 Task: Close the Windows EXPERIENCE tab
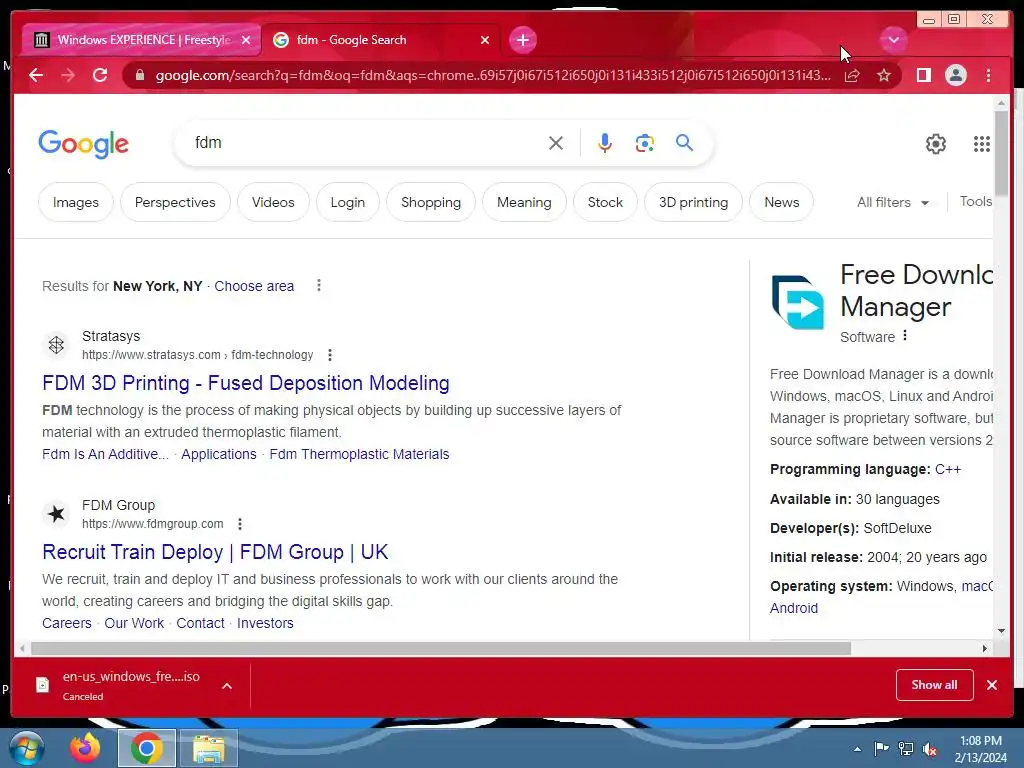click(246, 40)
